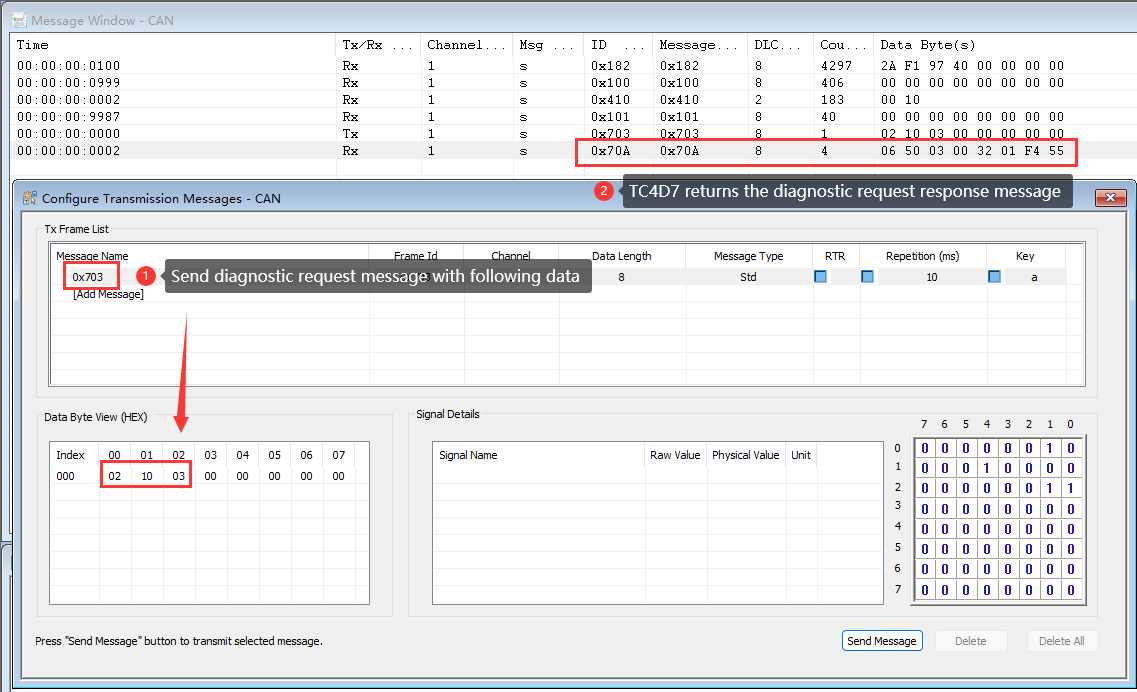Click bit 4 of byte 1 in bit matrix
This screenshot has width=1137, height=692.
click(986, 468)
